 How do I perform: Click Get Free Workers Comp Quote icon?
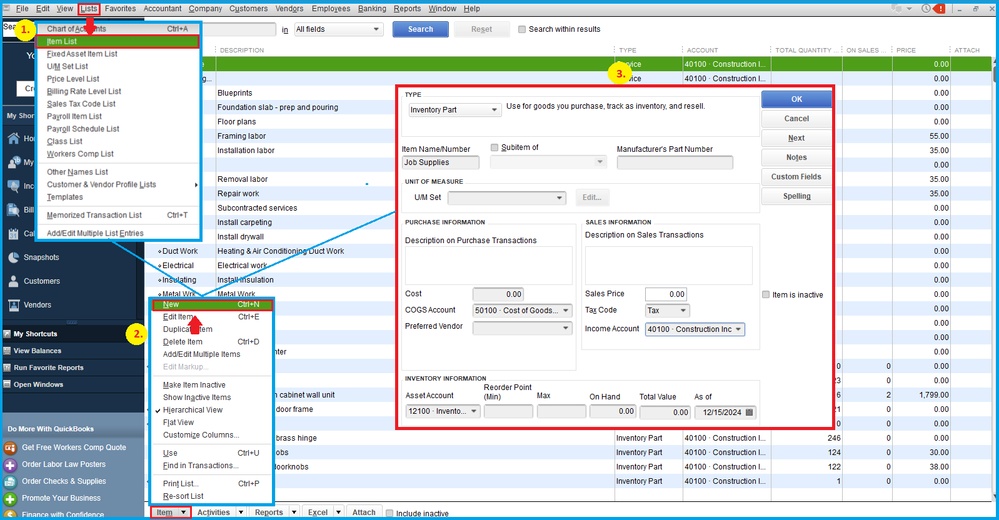[x=10, y=447]
